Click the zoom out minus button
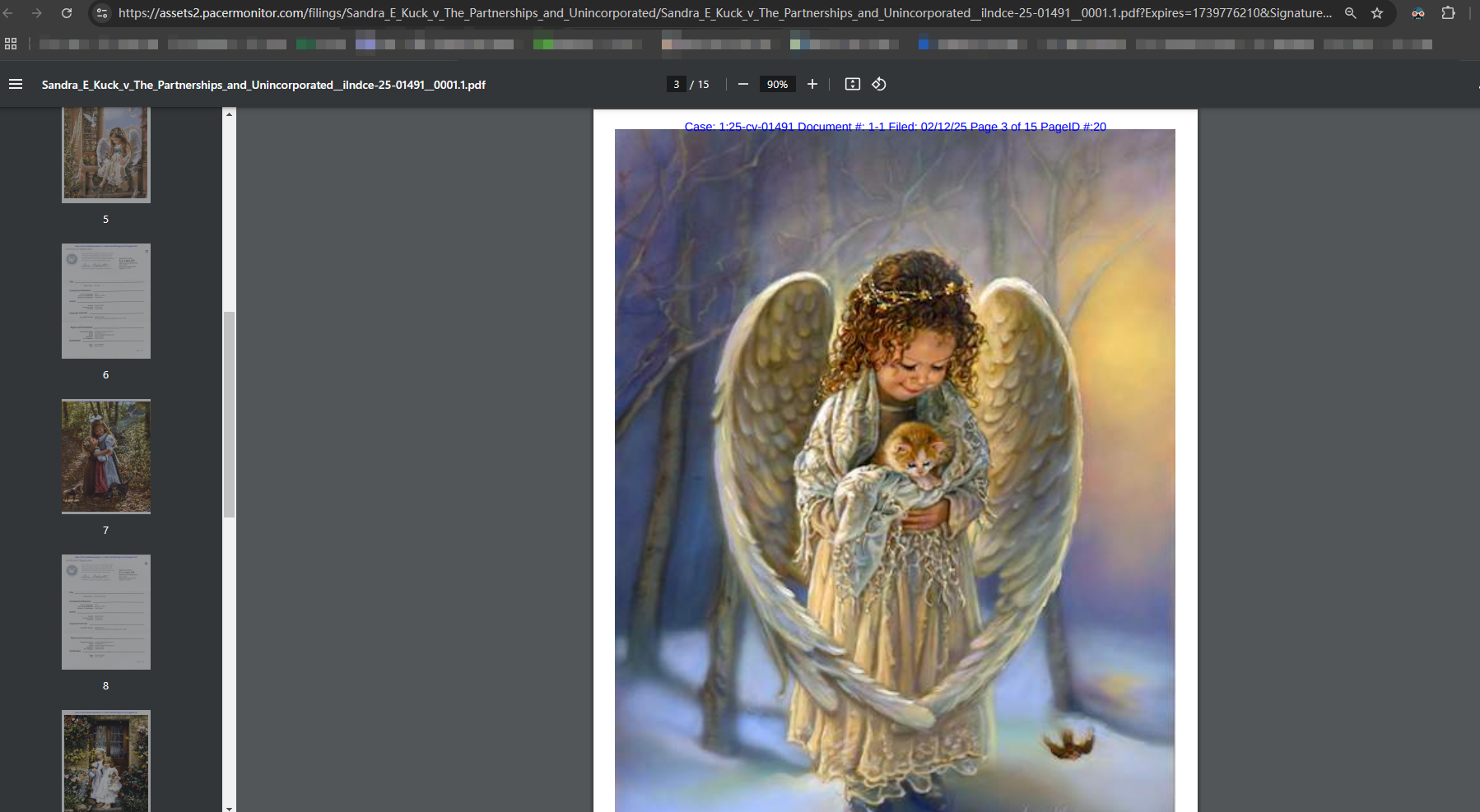This screenshot has width=1480, height=812. click(x=743, y=84)
